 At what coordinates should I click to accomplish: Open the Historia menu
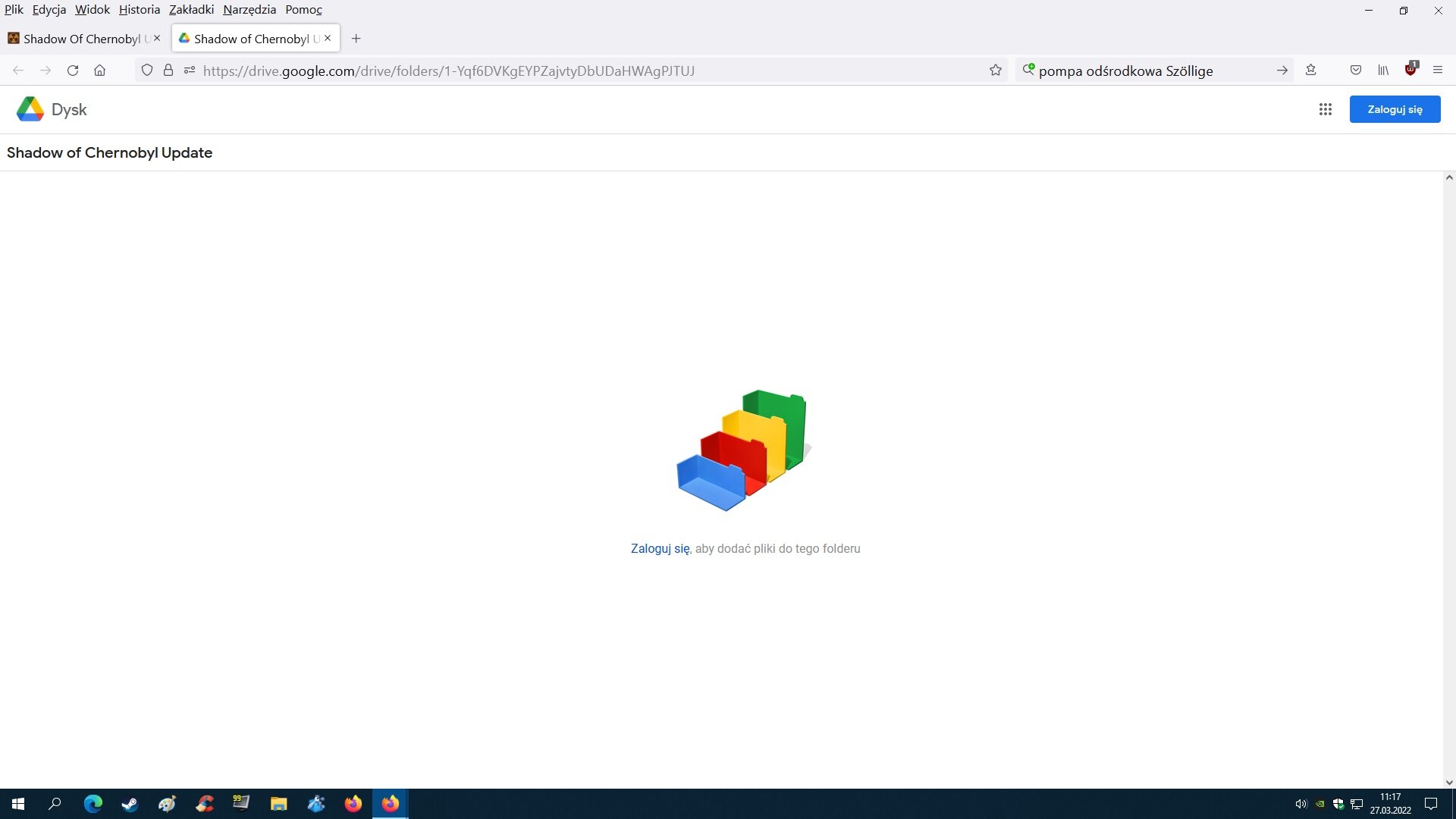140,10
